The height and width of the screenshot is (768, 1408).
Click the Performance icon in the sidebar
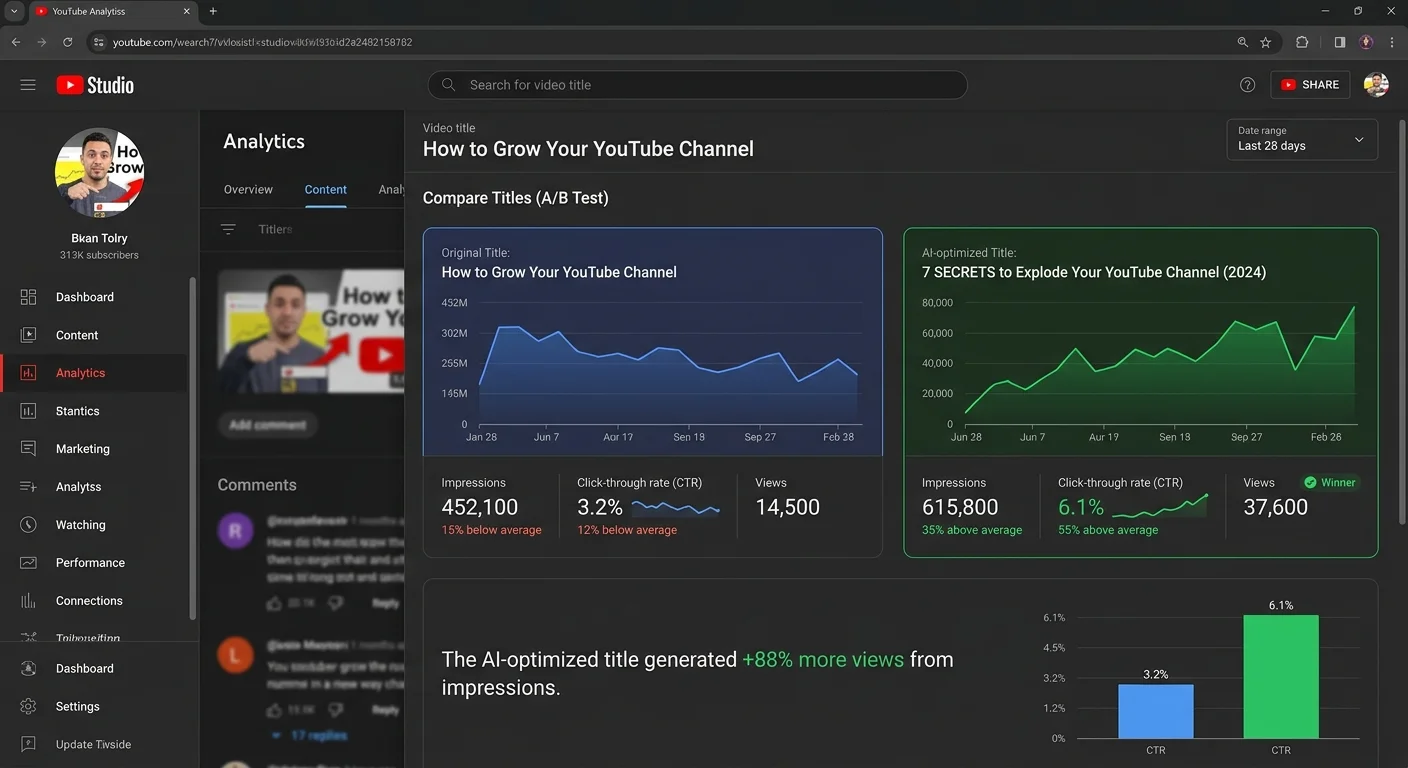tap(28, 563)
